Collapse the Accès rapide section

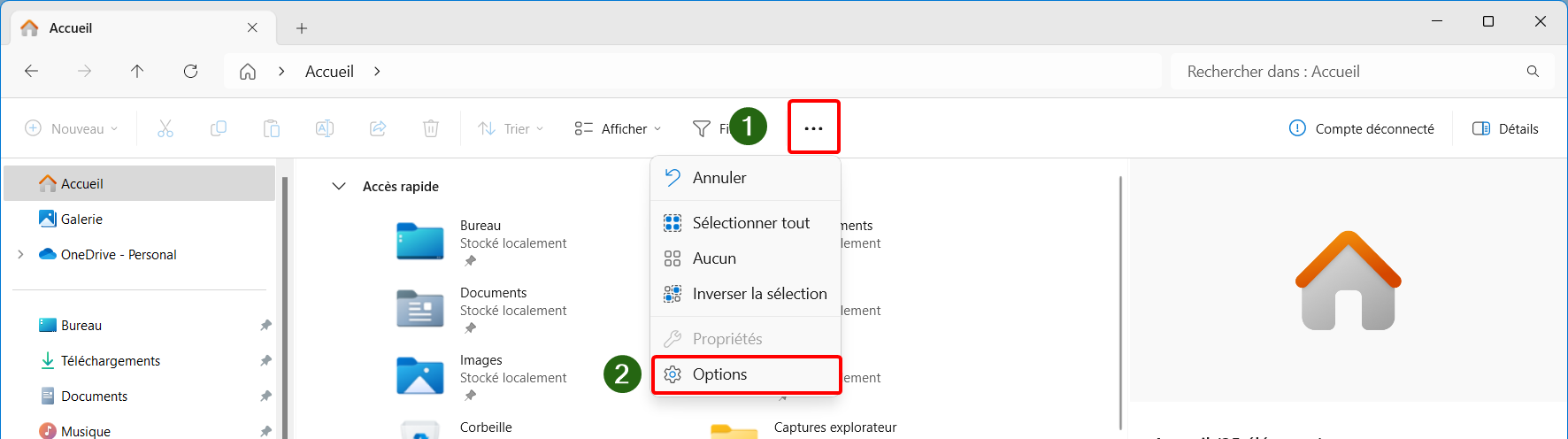click(338, 186)
